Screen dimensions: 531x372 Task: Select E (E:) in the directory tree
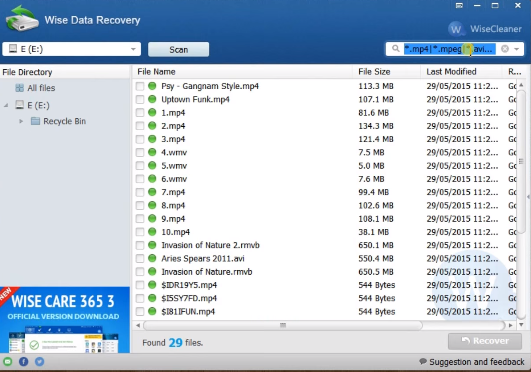tap(38, 105)
